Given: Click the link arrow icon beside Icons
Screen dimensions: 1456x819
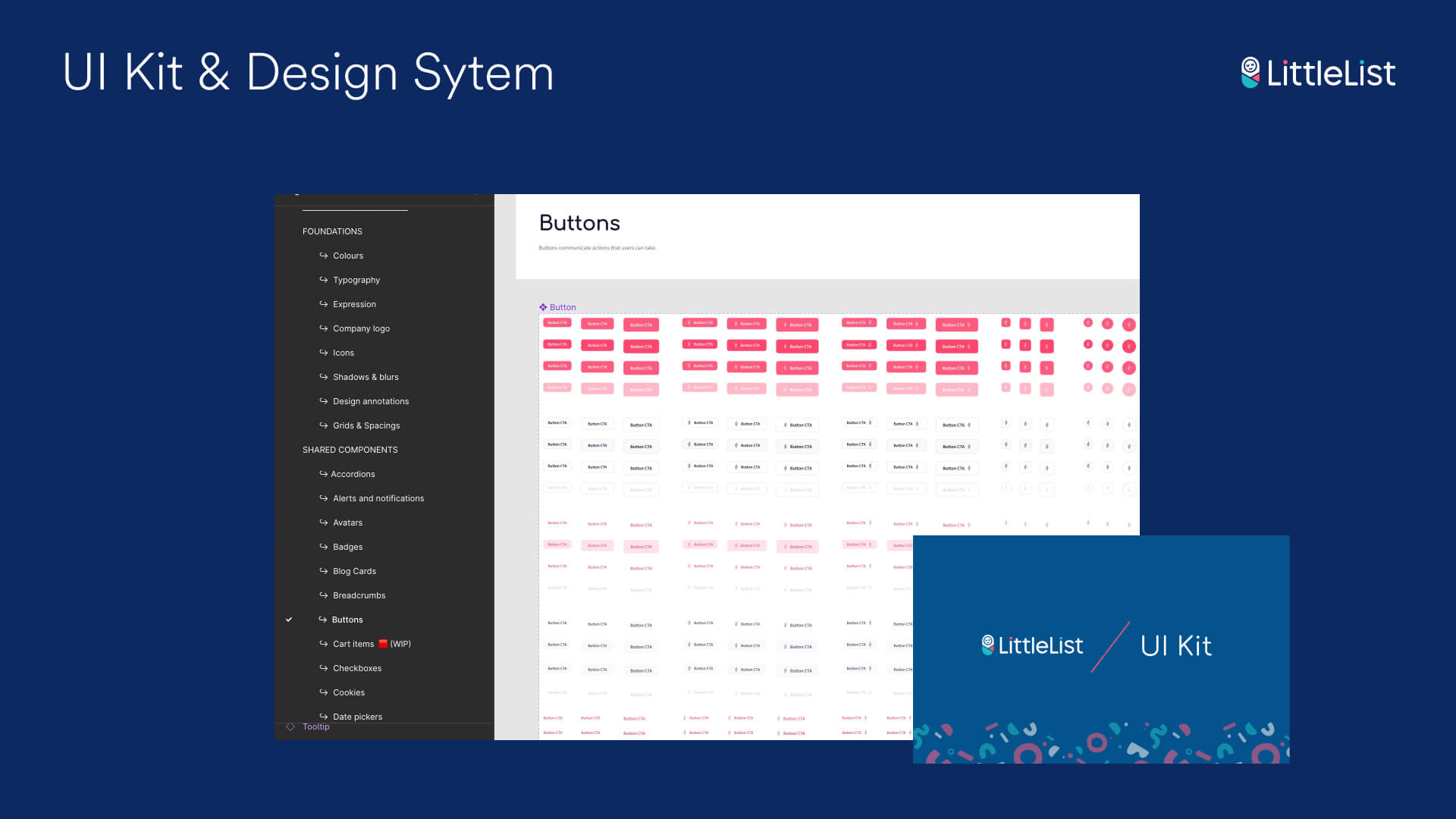Looking at the screenshot, I should (x=324, y=353).
